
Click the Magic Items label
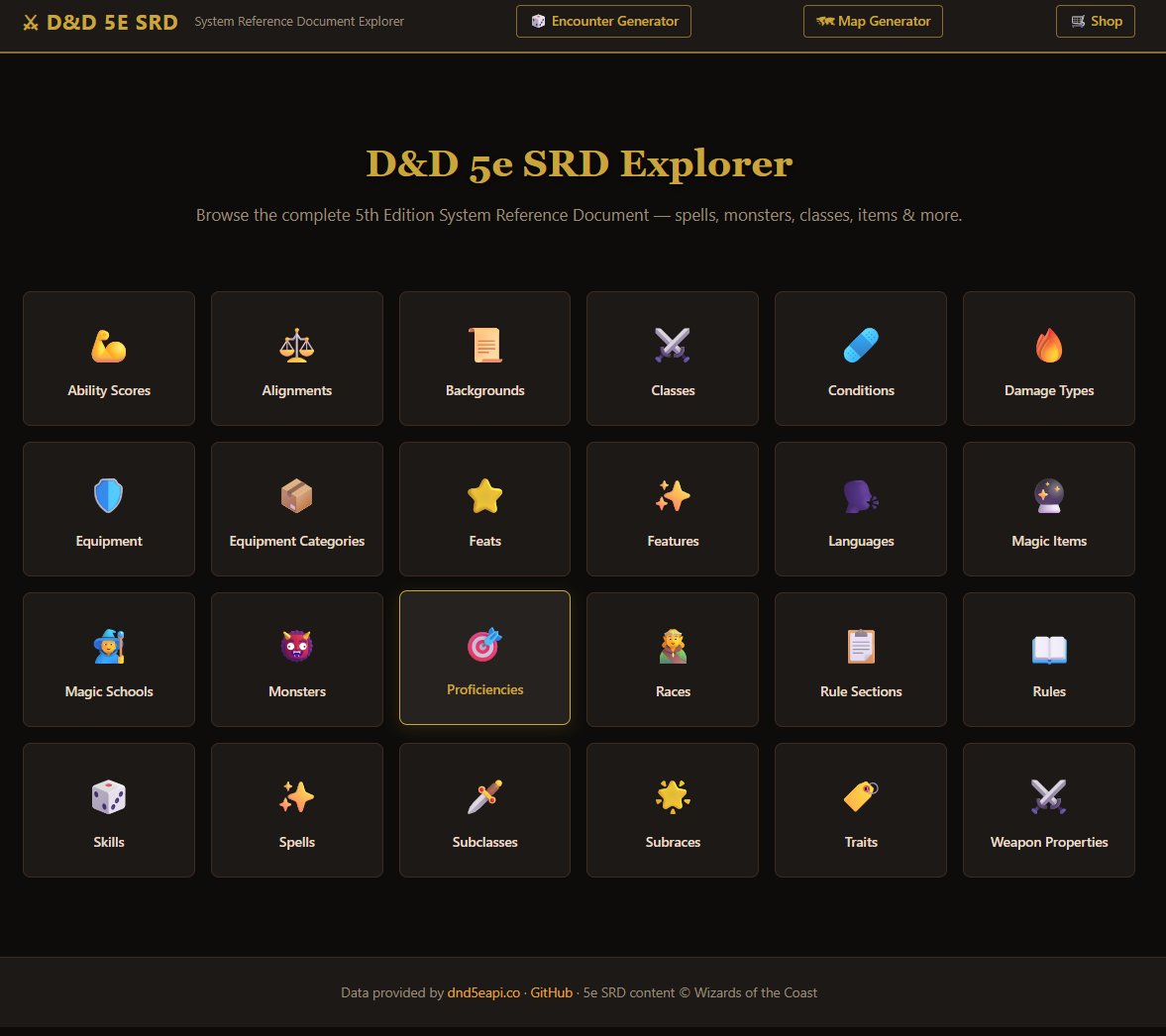1048,541
